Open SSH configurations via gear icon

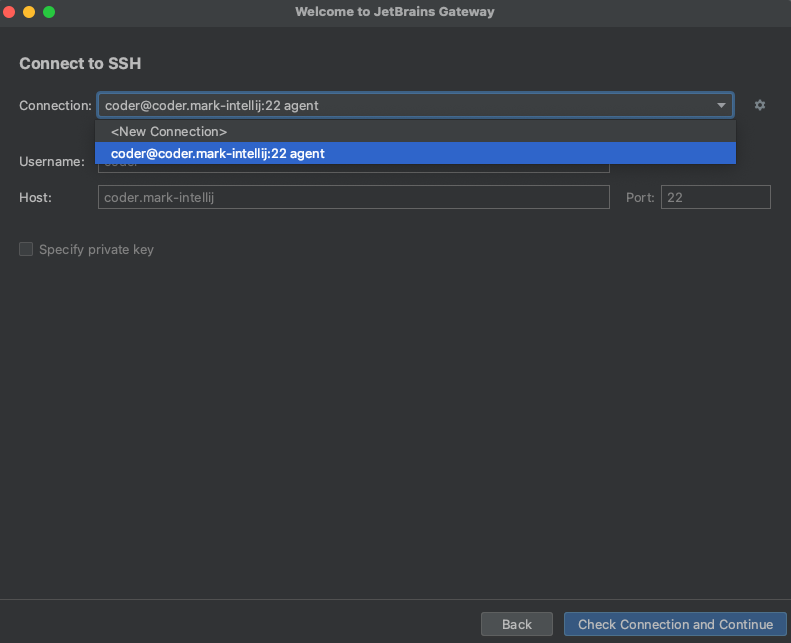[760, 105]
